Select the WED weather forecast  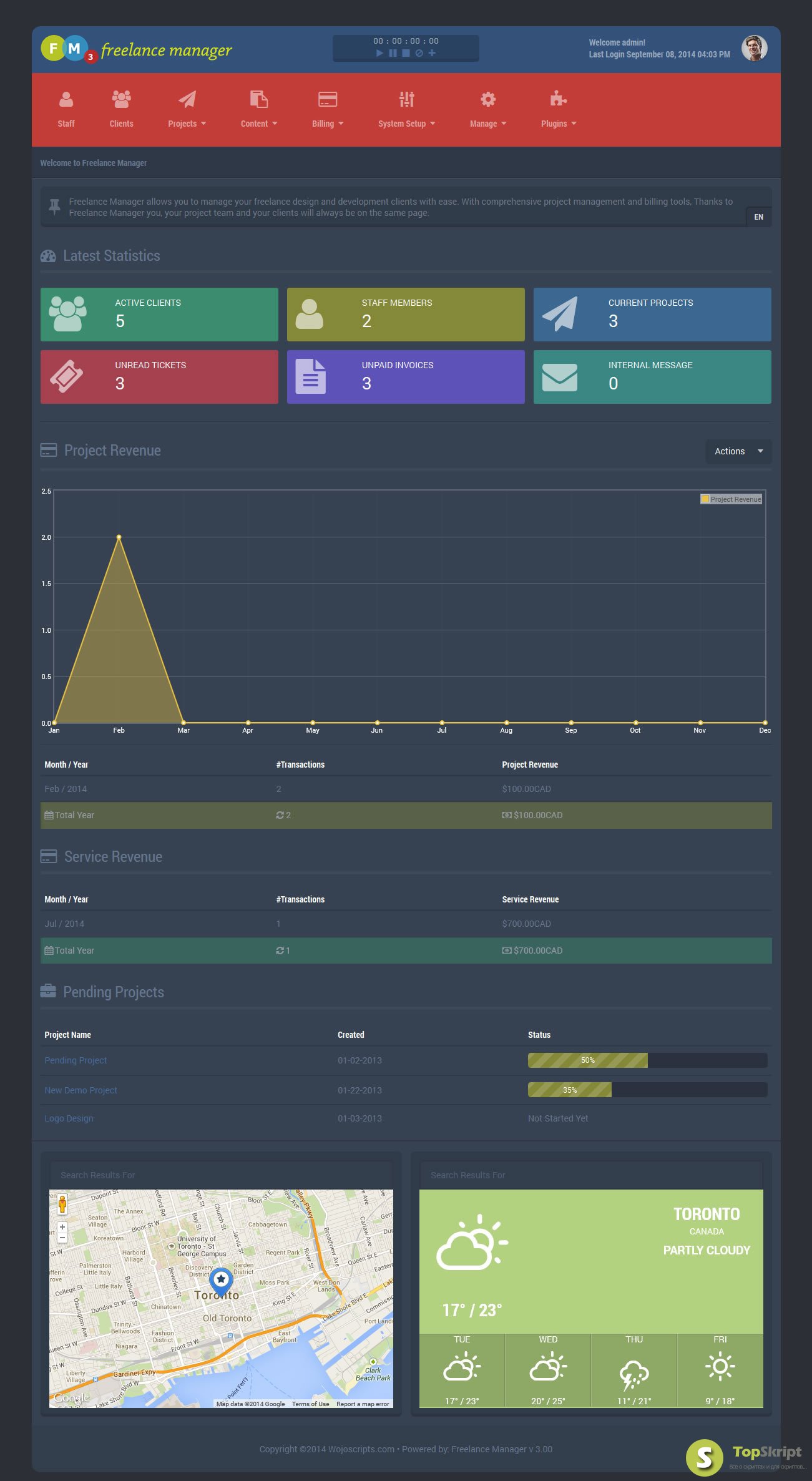[x=548, y=1371]
